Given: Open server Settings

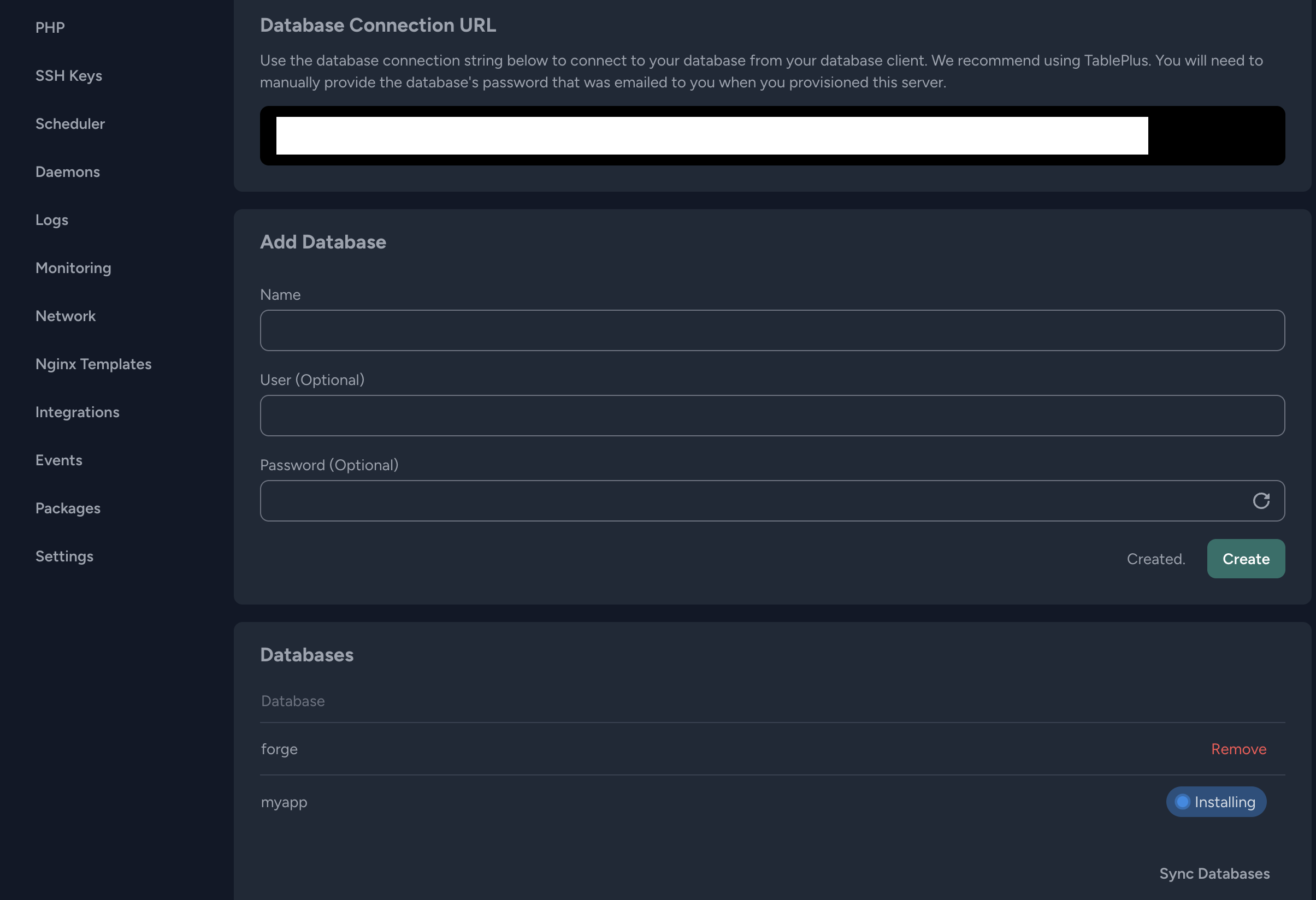Looking at the screenshot, I should (x=64, y=556).
